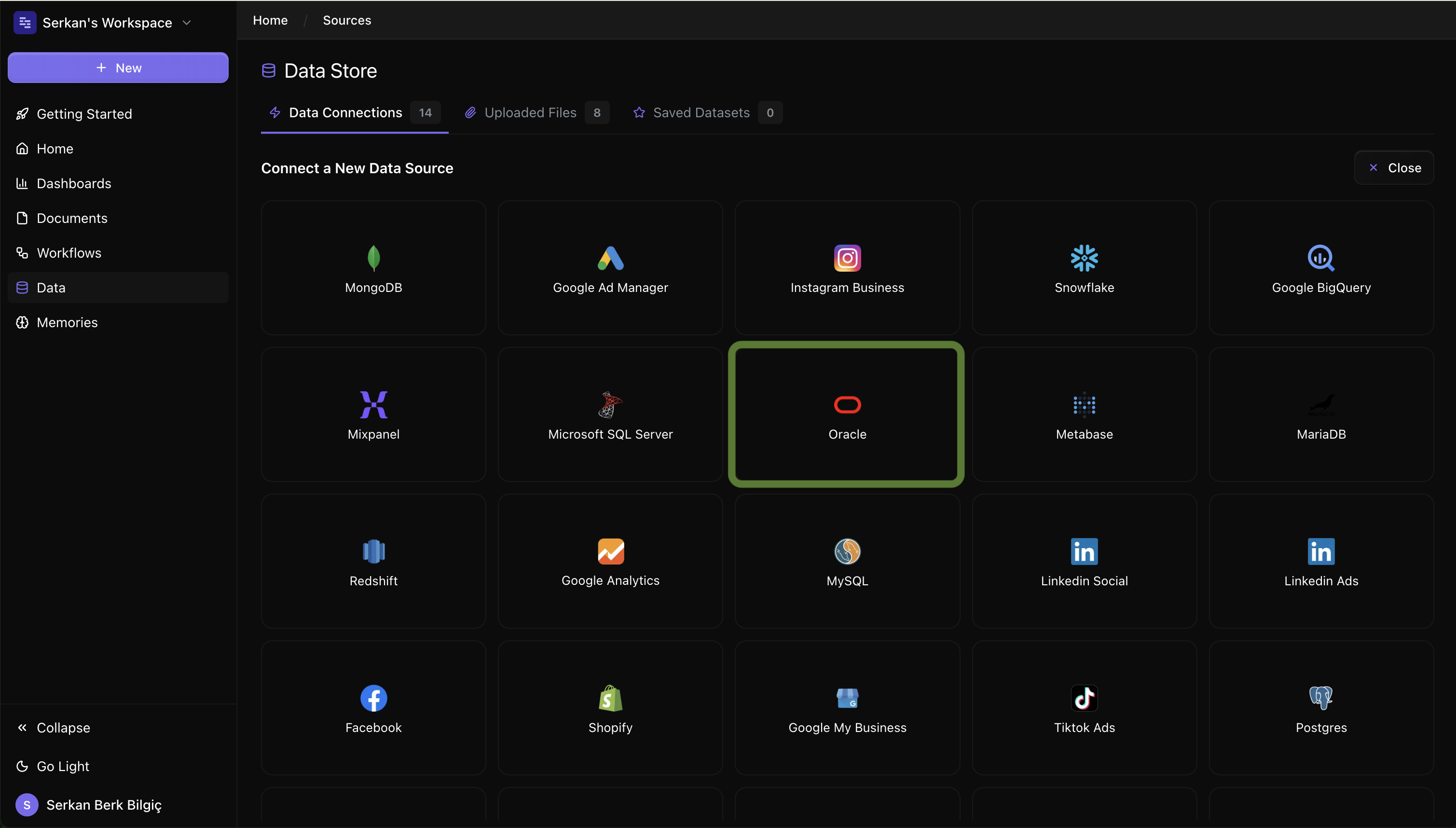Open the Saved Datasets tab
1456x828 pixels.
(707, 112)
